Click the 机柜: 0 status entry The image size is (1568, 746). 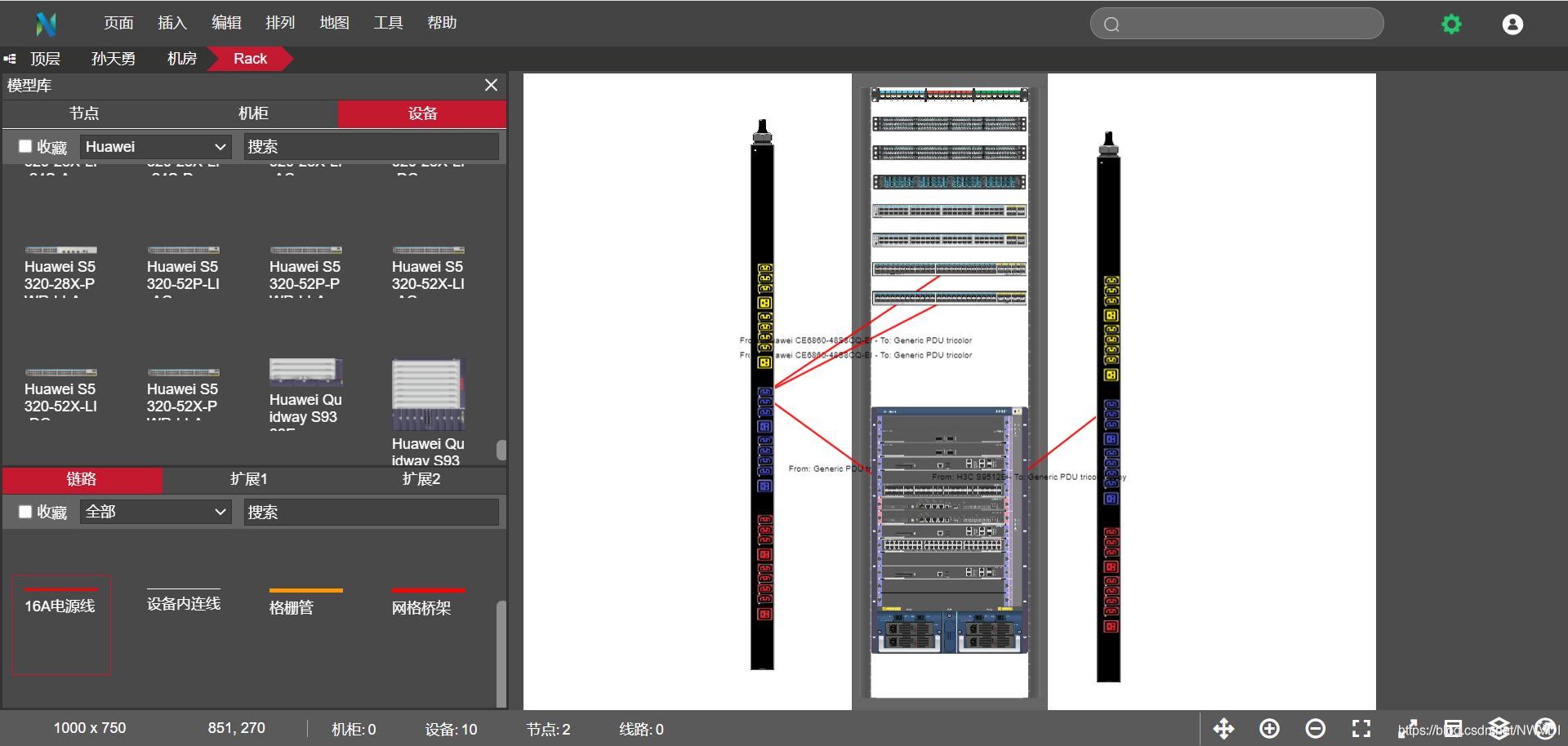(354, 729)
